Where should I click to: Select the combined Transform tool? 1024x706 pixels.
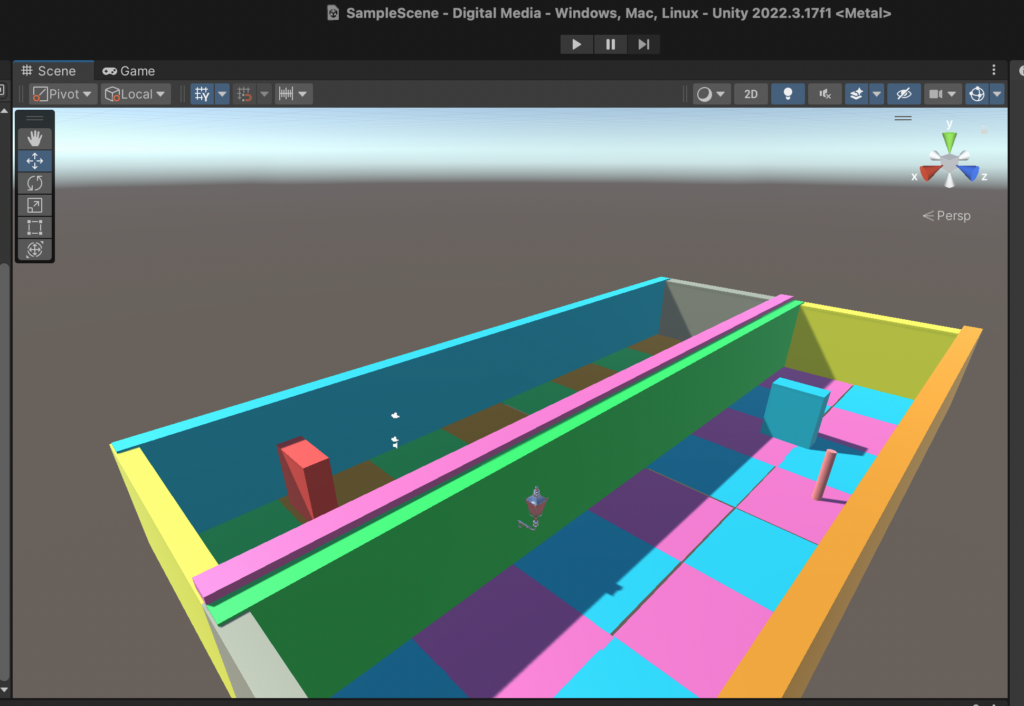pyautogui.click(x=35, y=249)
